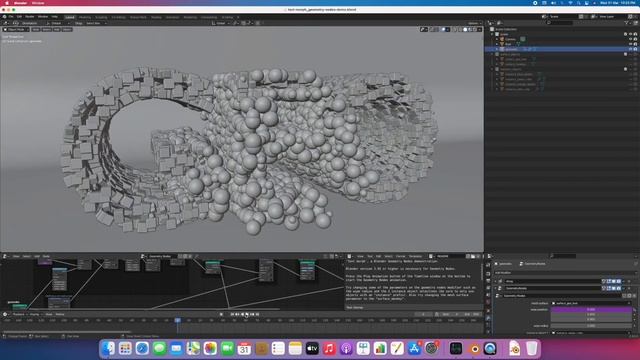Adjust the purple animated value field
The image size is (640, 360).
(x=591, y=309)
